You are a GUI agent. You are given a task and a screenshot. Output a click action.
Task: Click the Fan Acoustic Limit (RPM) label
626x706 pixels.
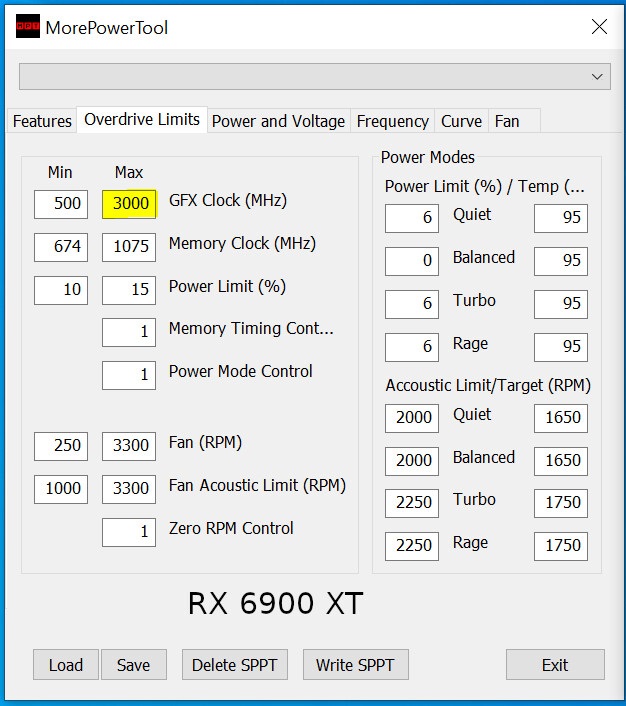257,485
